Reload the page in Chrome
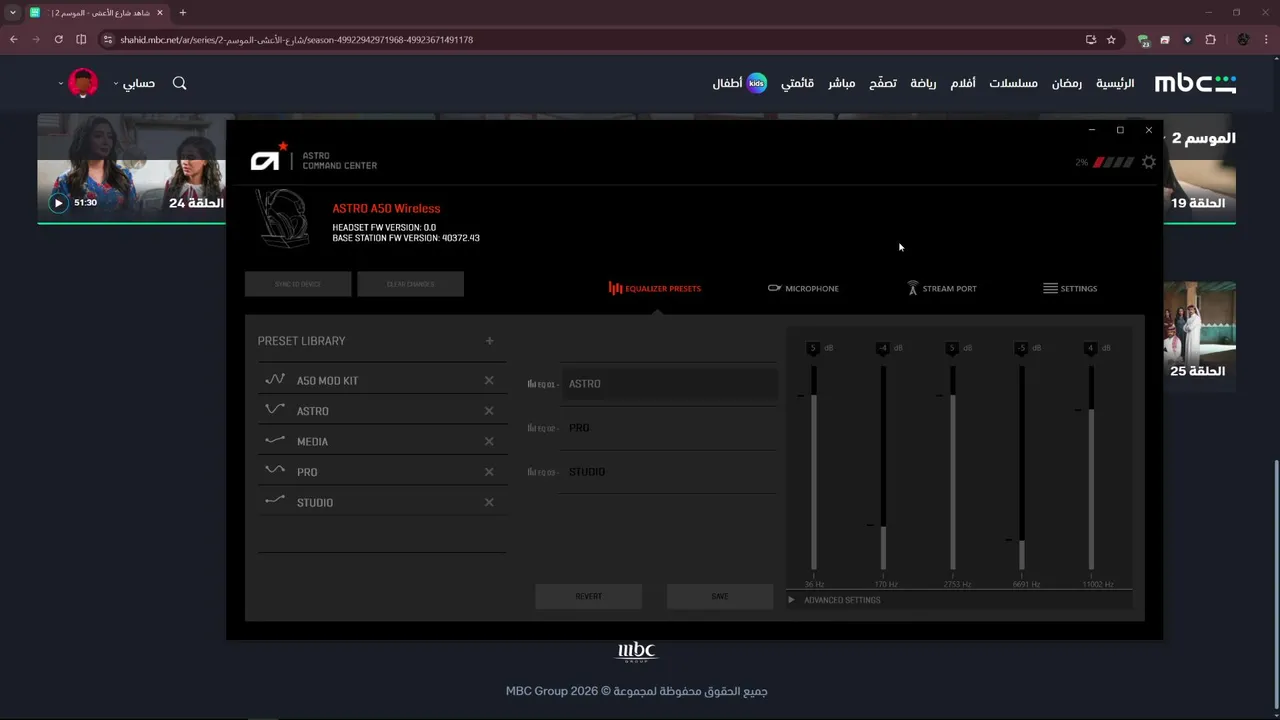 click(58, 40)
